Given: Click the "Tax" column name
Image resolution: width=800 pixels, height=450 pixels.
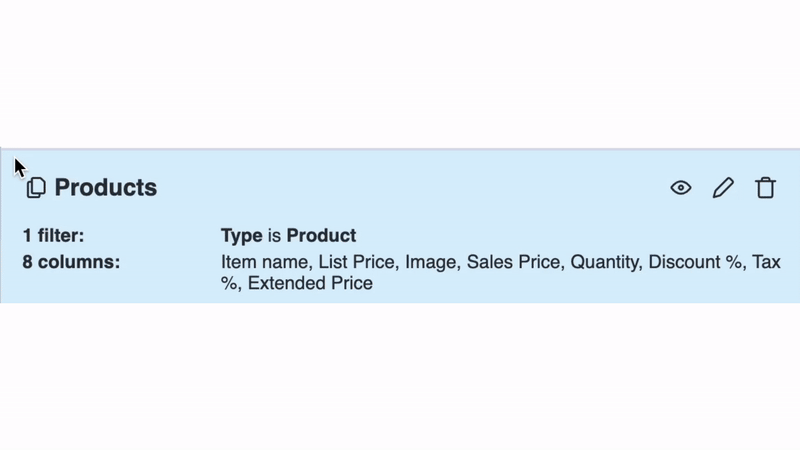Looking at the screenshot, I should 766,262.
